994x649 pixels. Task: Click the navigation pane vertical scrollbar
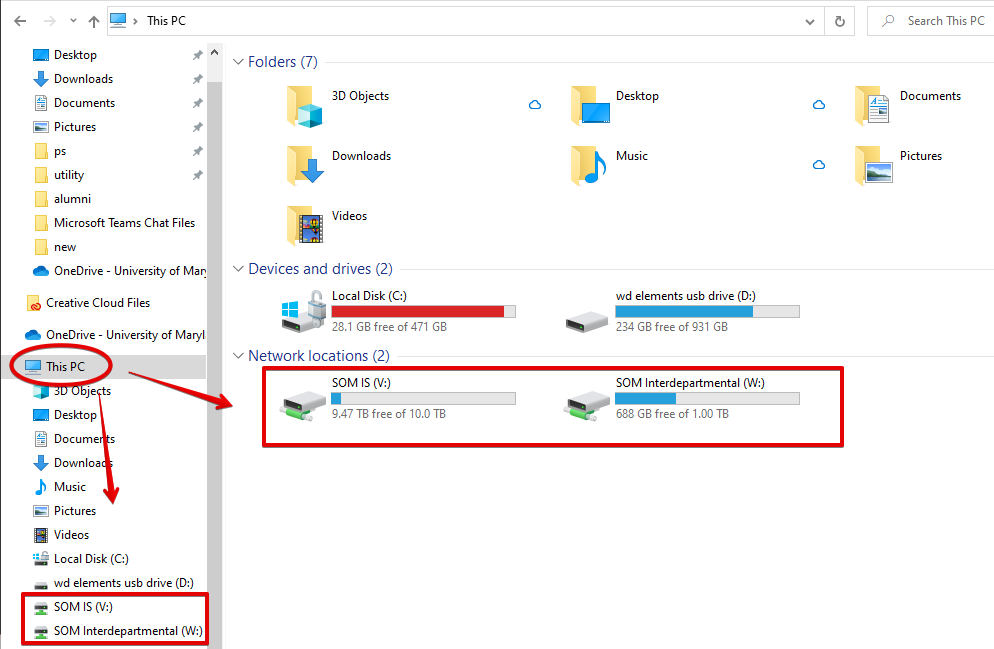[213, 300]
